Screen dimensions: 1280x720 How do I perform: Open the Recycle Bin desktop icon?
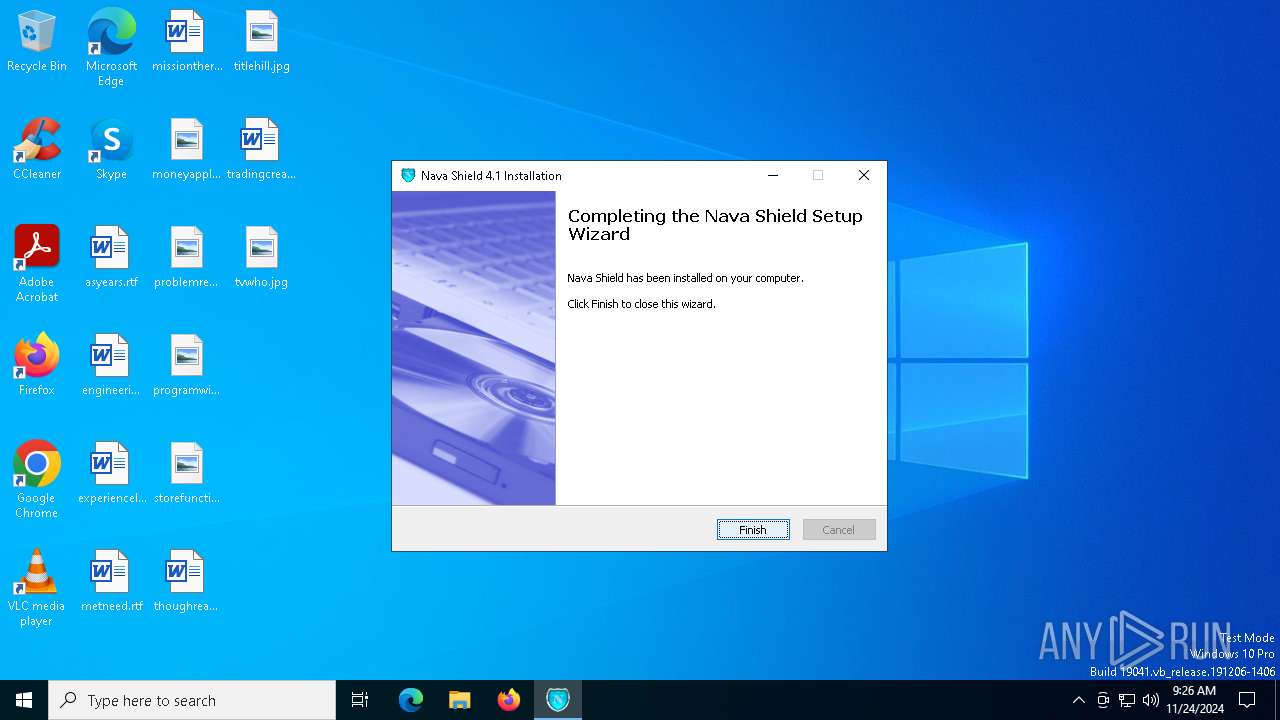click(37, 42)
